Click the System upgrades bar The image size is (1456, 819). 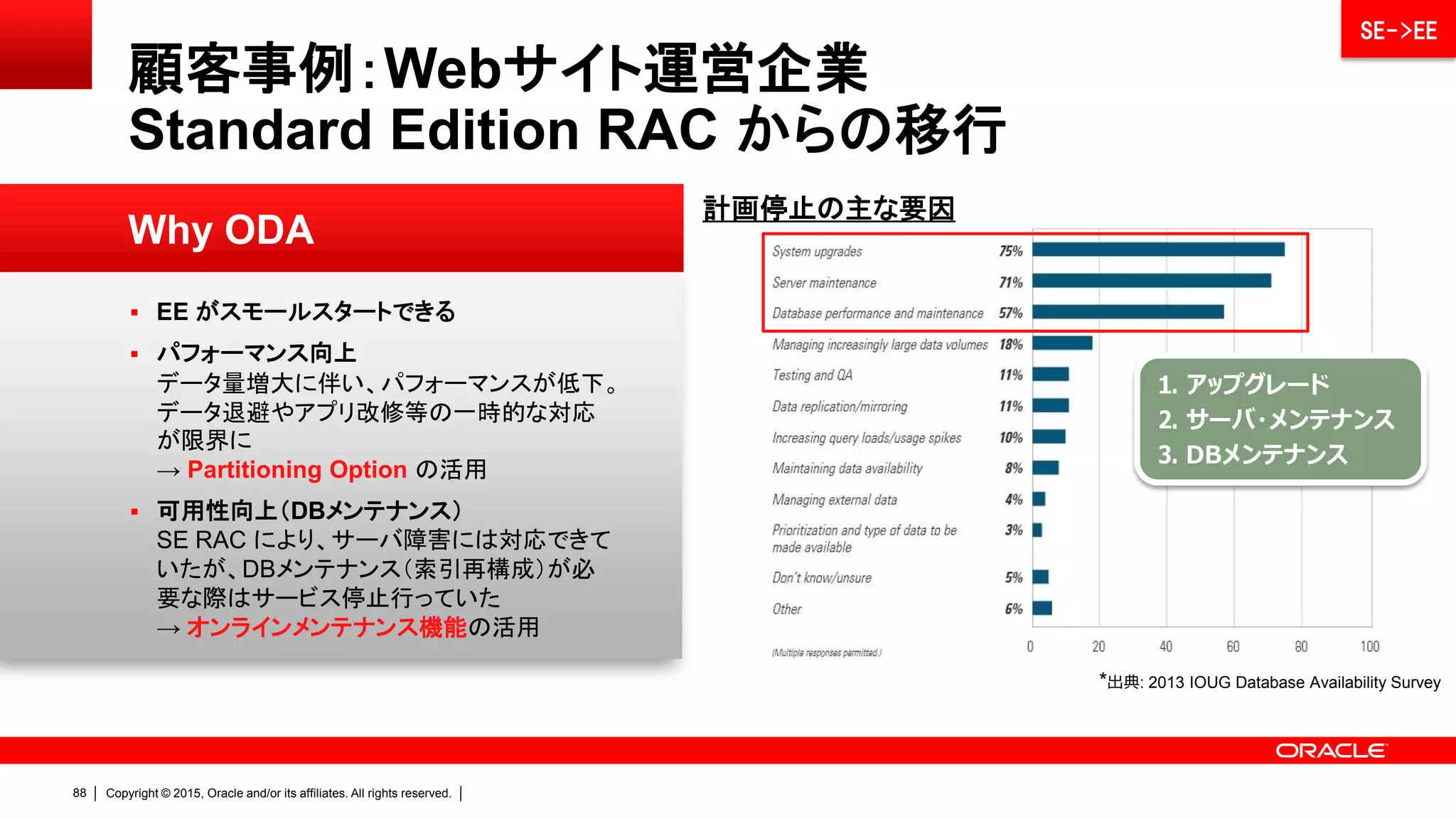click(x=1159, y=250)
